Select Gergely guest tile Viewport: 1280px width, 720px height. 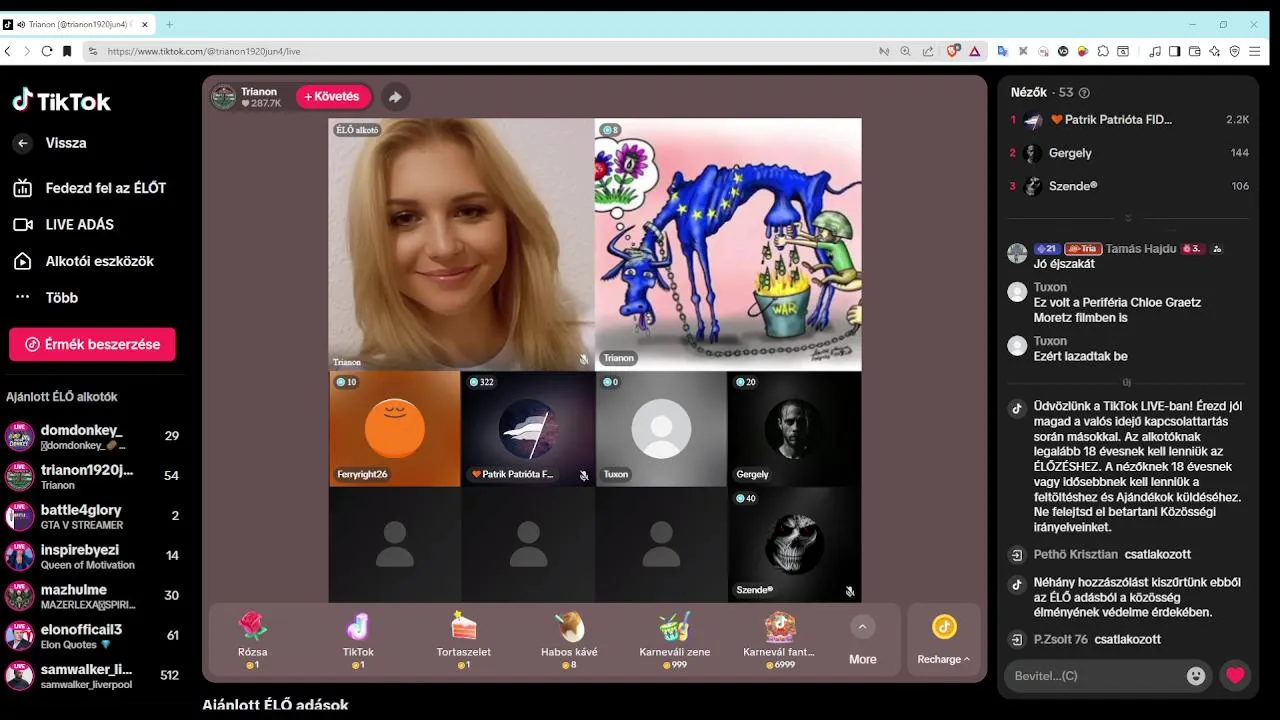pyautogui.click(x=794, y=429)
